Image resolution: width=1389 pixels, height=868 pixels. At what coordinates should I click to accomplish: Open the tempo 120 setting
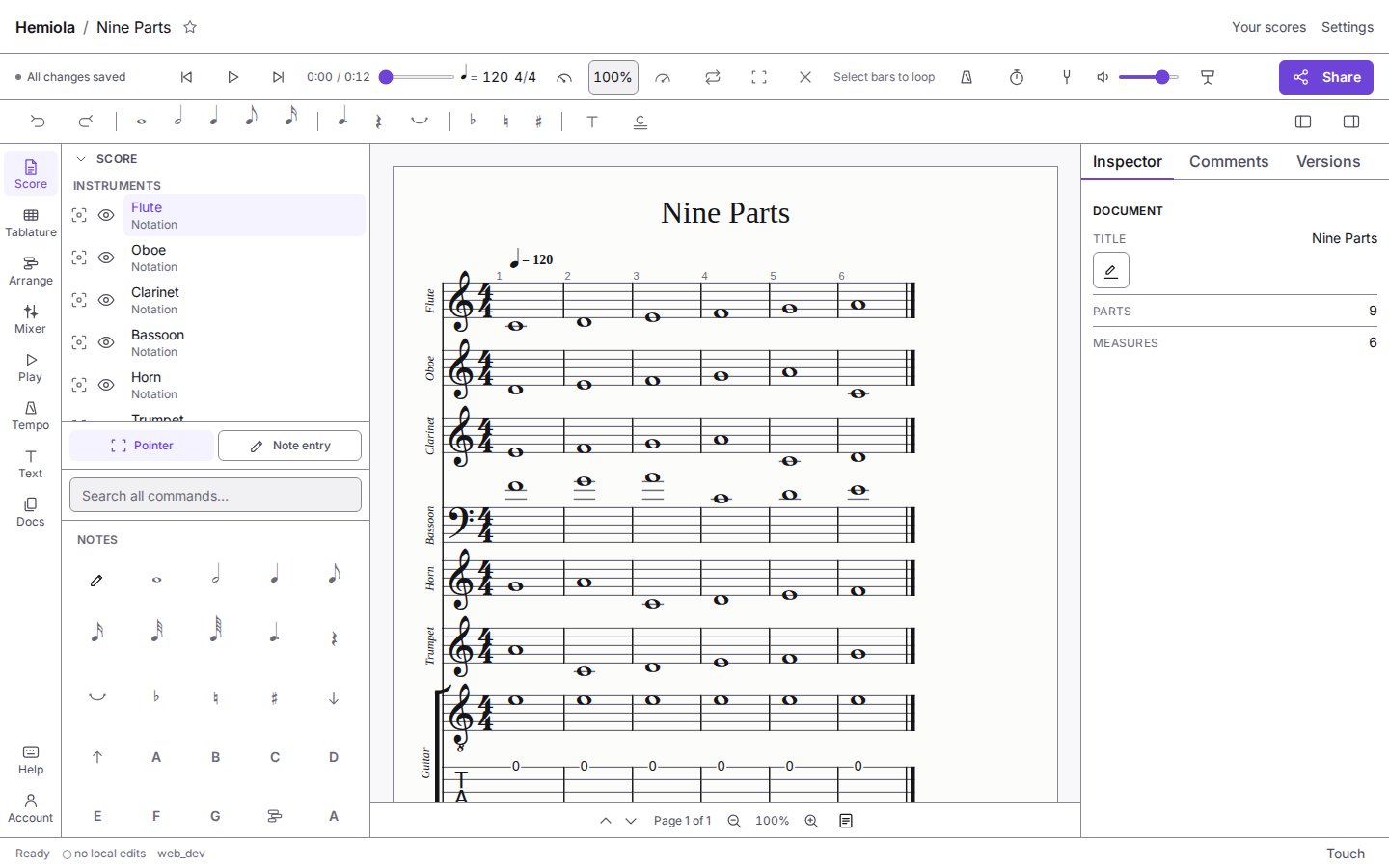(x=485, y=75)
